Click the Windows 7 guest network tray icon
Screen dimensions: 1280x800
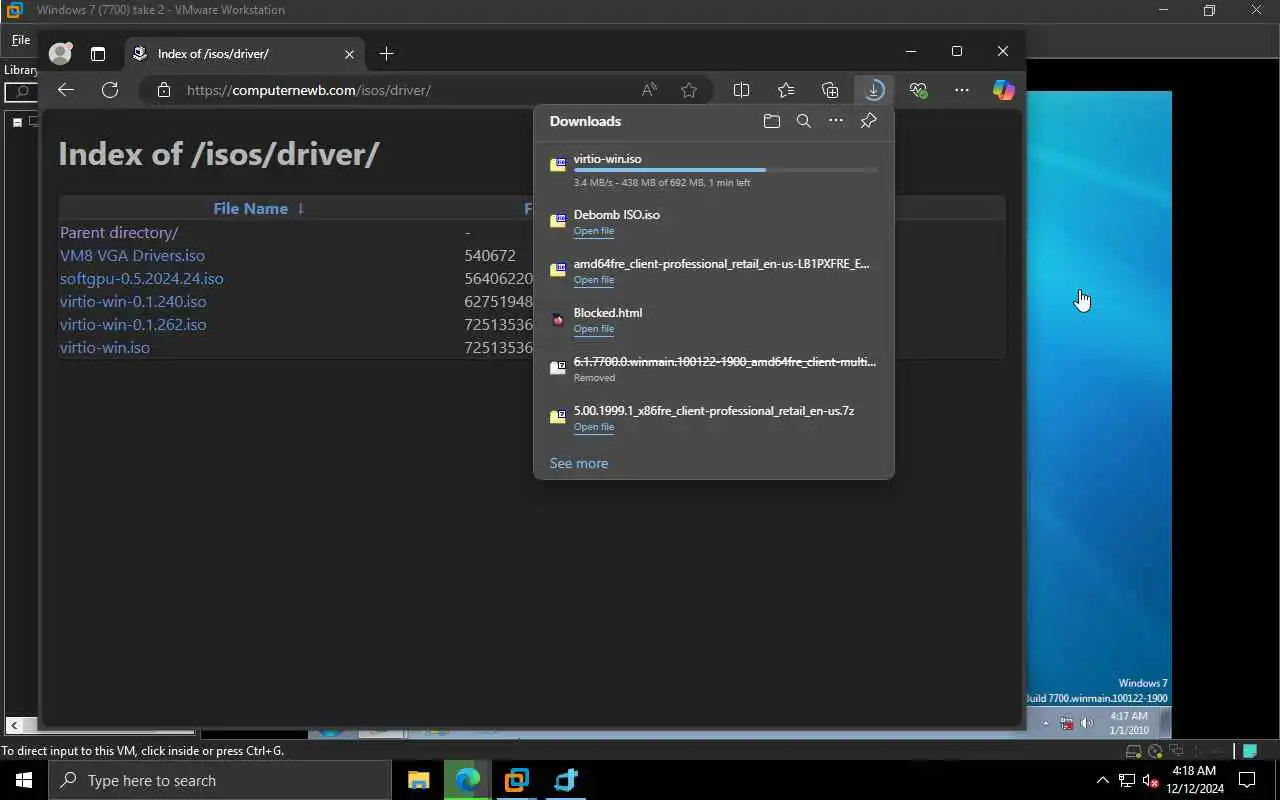click(x=1067, y=723)
